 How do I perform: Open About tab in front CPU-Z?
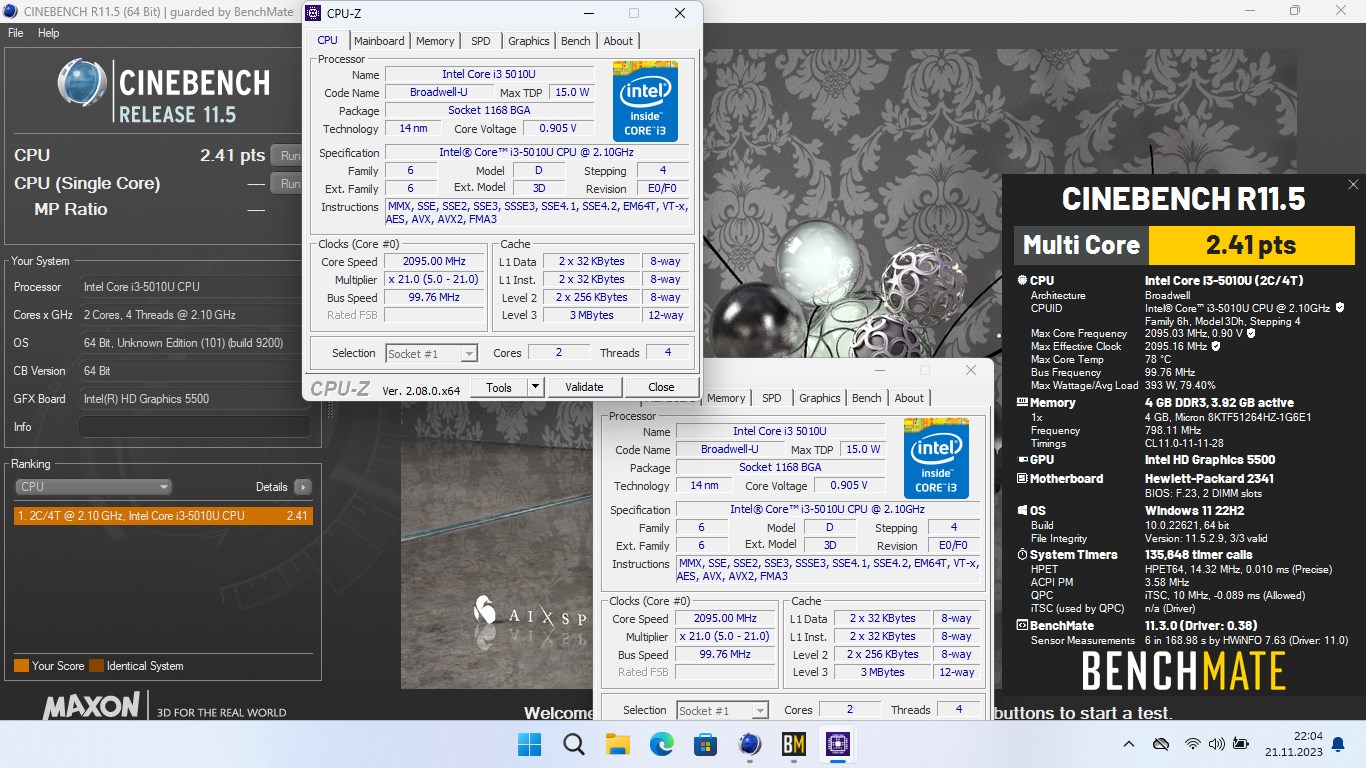coord(618,41)
